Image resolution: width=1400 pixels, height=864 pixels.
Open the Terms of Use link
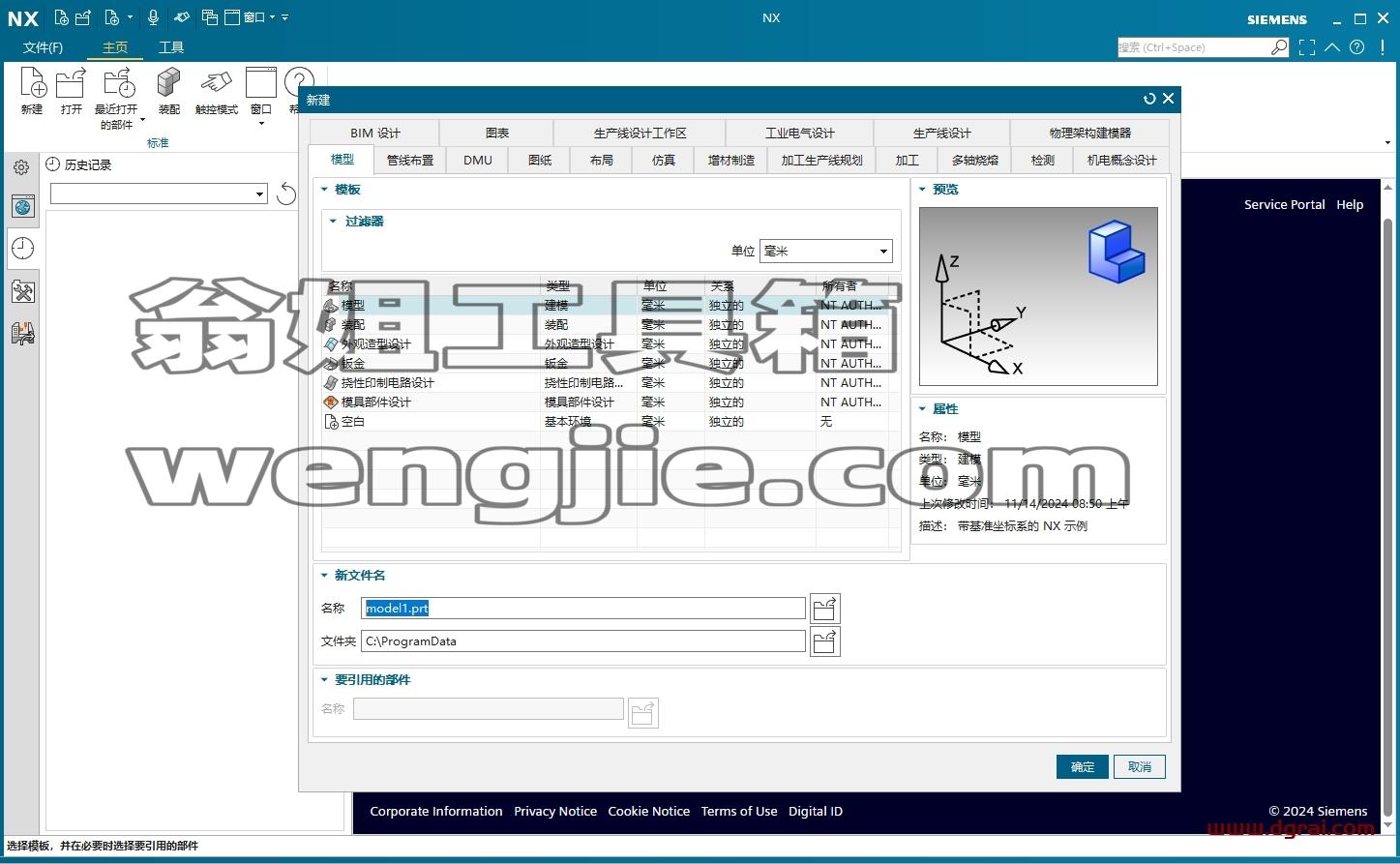[739, 811]
